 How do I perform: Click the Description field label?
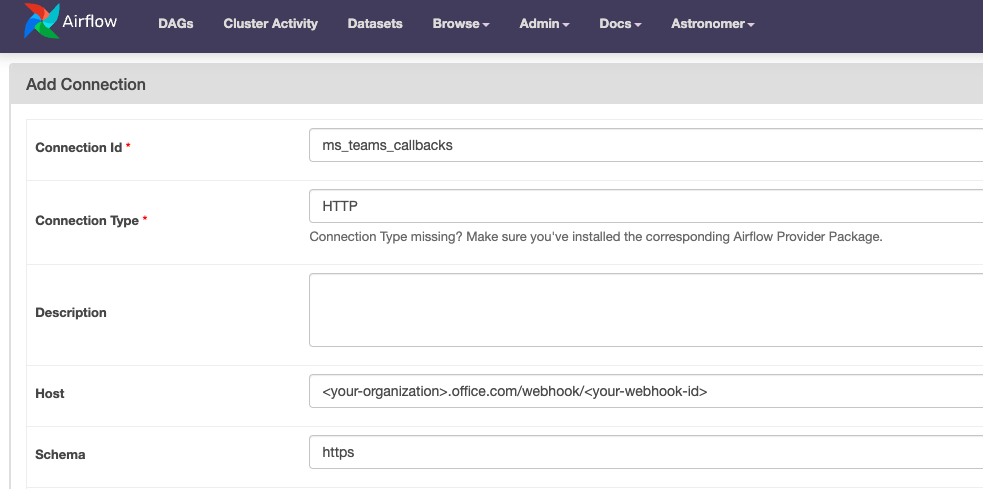(70, 312)
